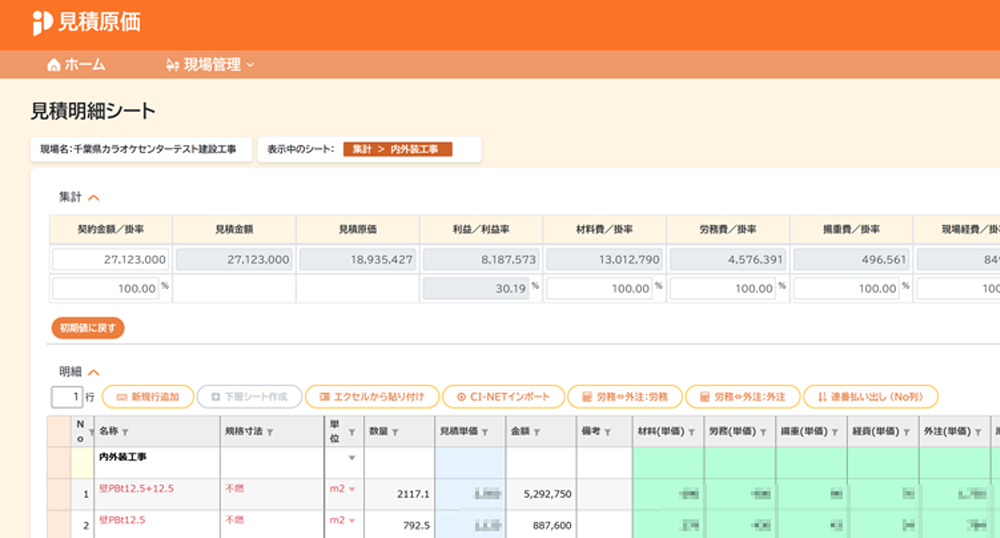Click the 集計 > 内外装工事 sheet breadcrumb
This screenshot has height=538, width=1000.
(x=397, y=149)
